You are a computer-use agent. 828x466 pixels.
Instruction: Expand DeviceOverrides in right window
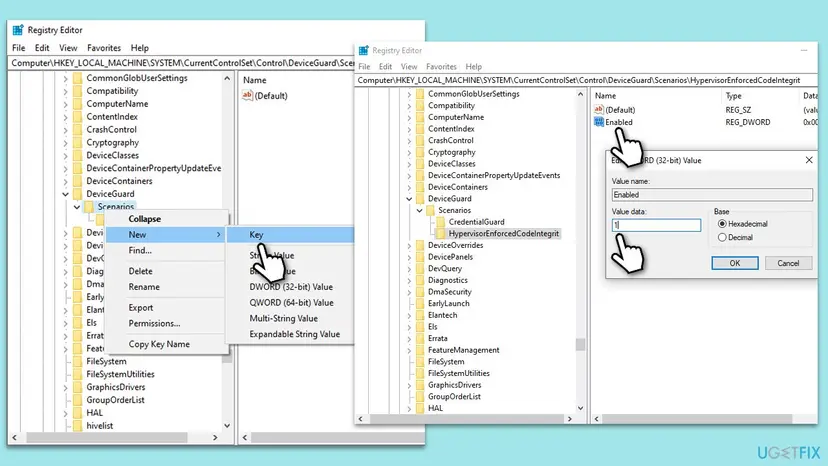pyautogui.click(x=409, y=245)
